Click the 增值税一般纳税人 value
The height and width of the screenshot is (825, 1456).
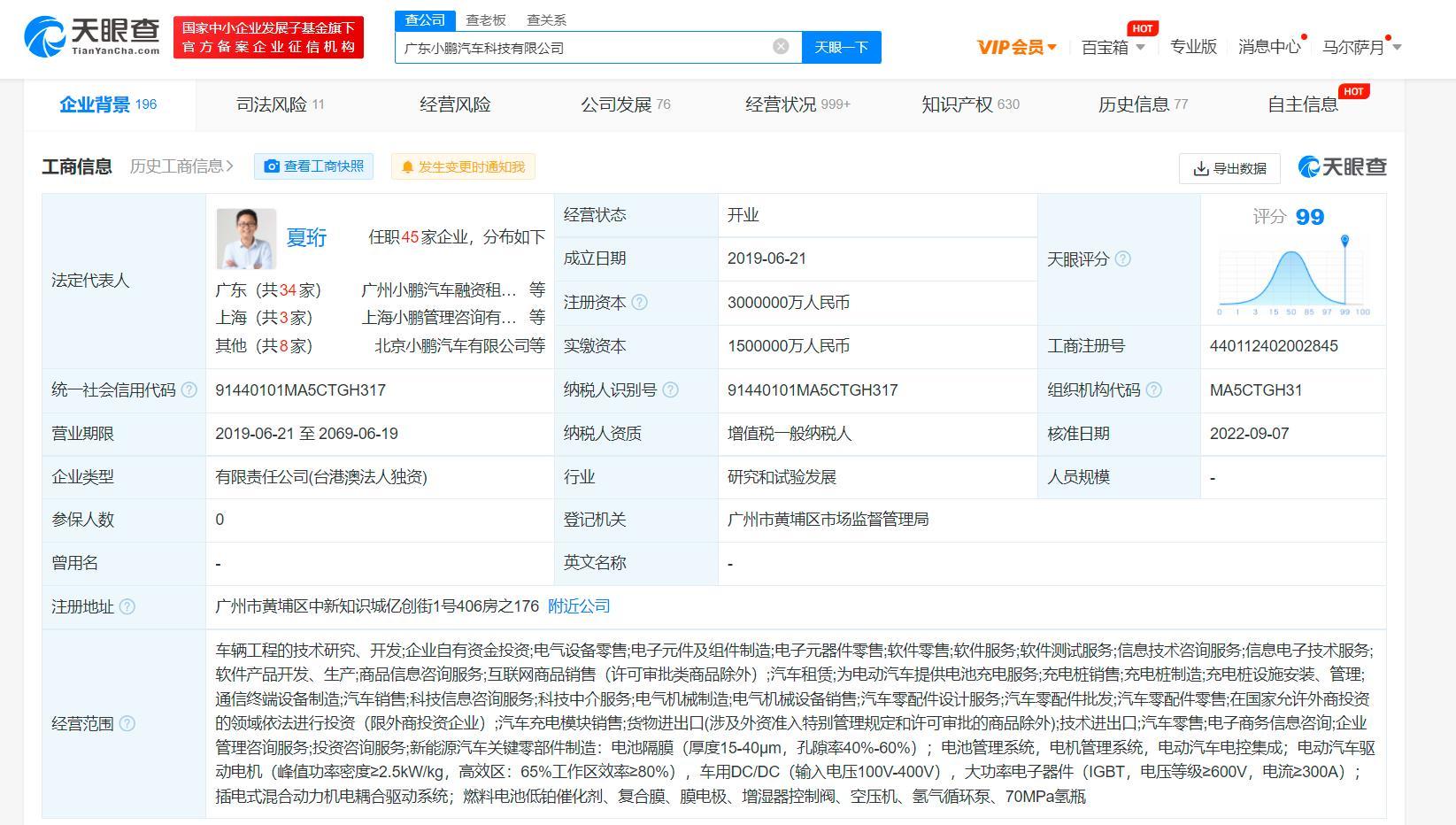click(789, 434)
